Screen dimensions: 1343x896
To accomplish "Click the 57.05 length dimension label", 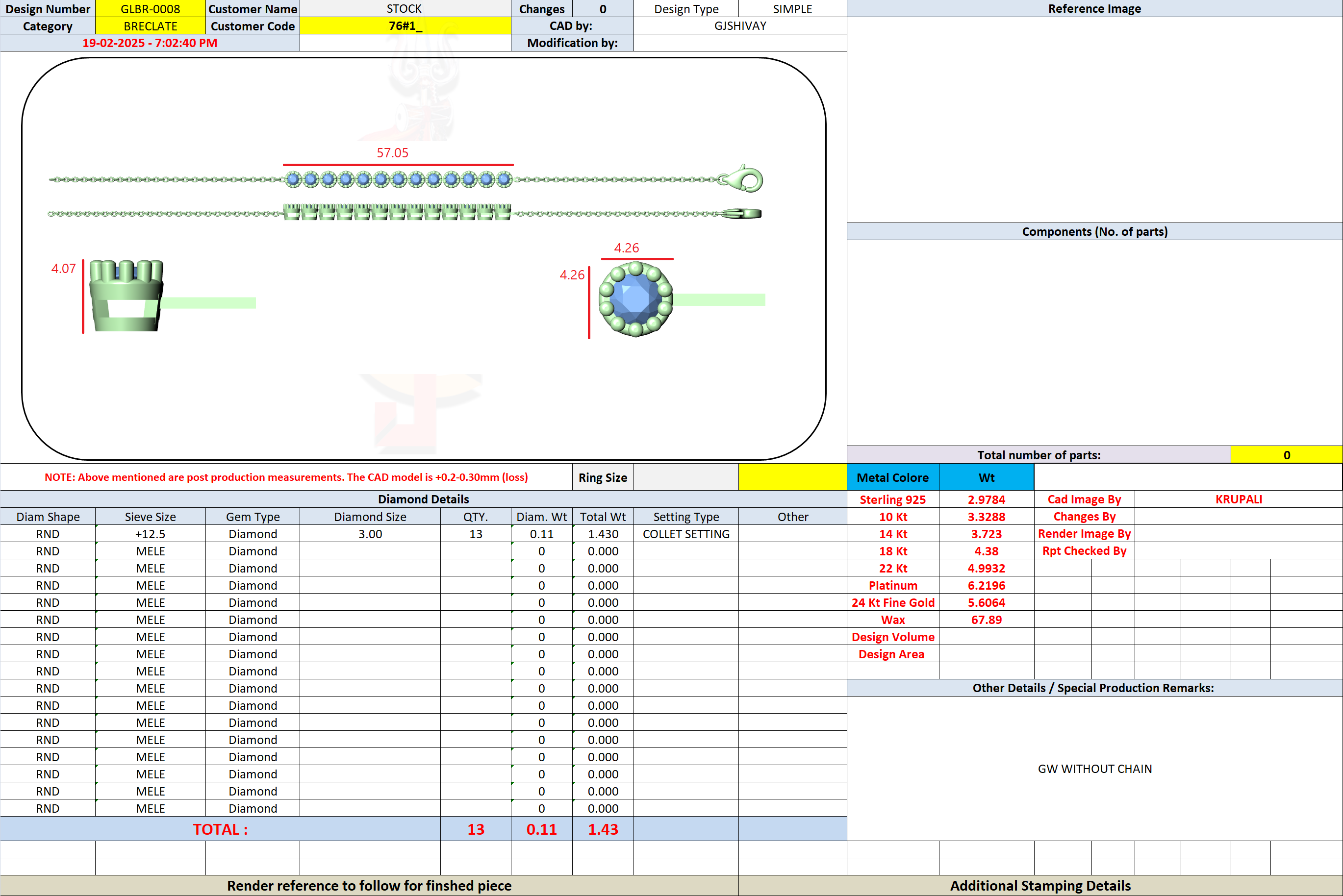I will pyautogui.click(x=393, y=153).
